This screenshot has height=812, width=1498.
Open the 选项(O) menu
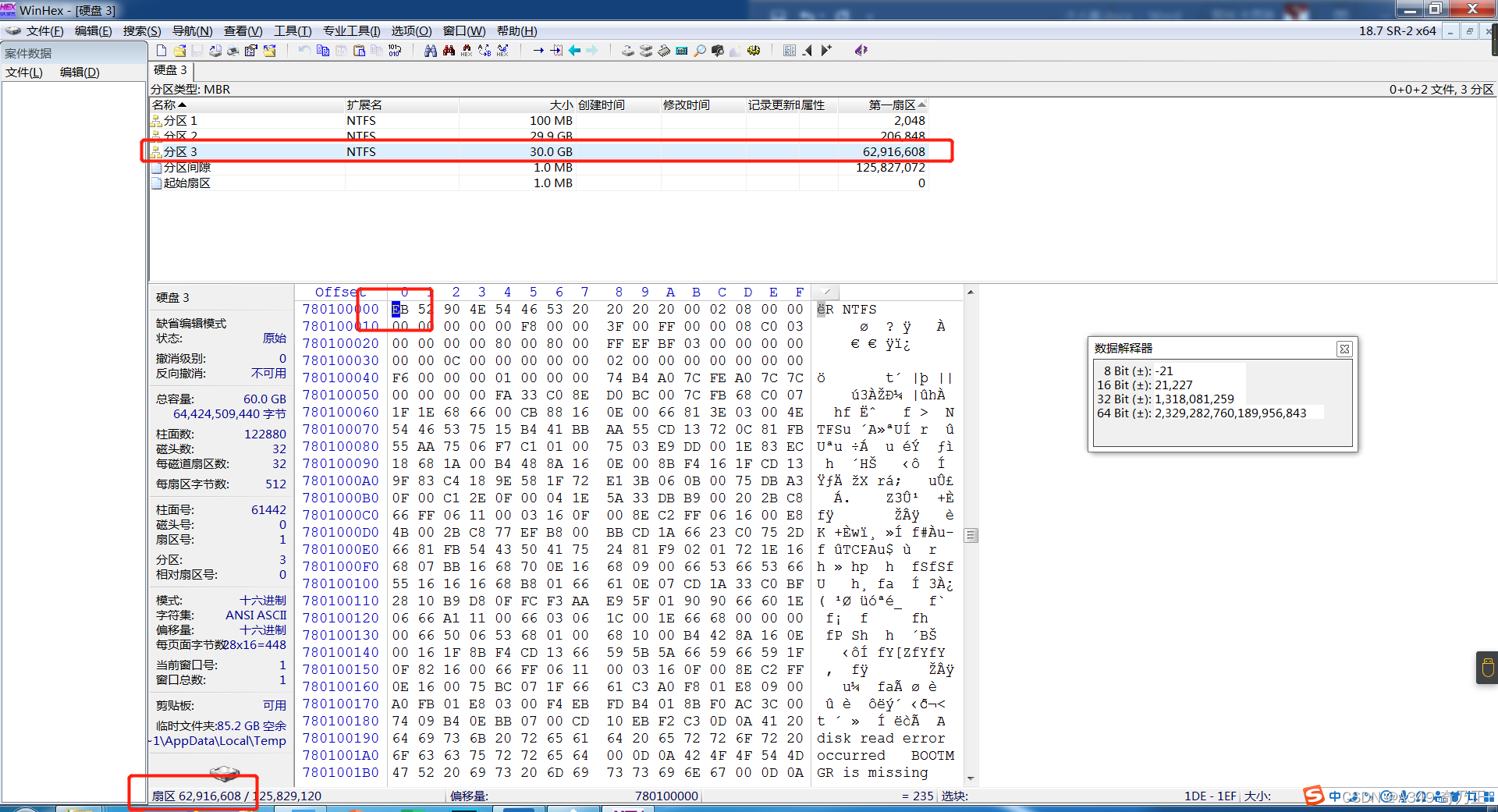[x=411, y=31]
